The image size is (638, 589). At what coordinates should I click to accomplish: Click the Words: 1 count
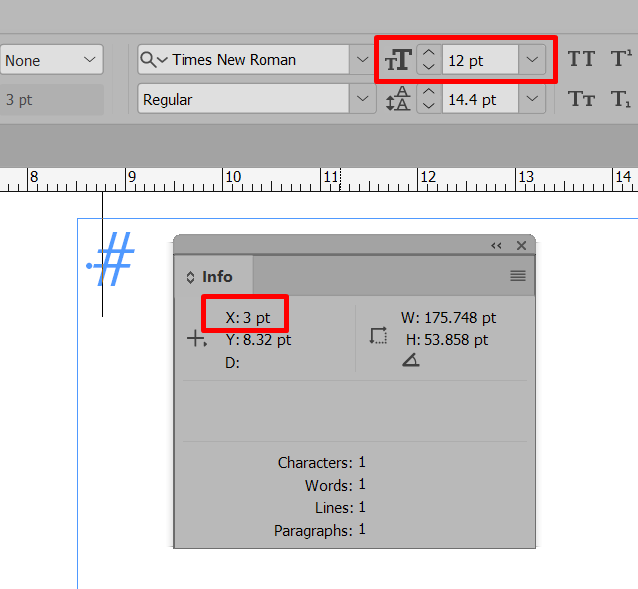point(335,485)
